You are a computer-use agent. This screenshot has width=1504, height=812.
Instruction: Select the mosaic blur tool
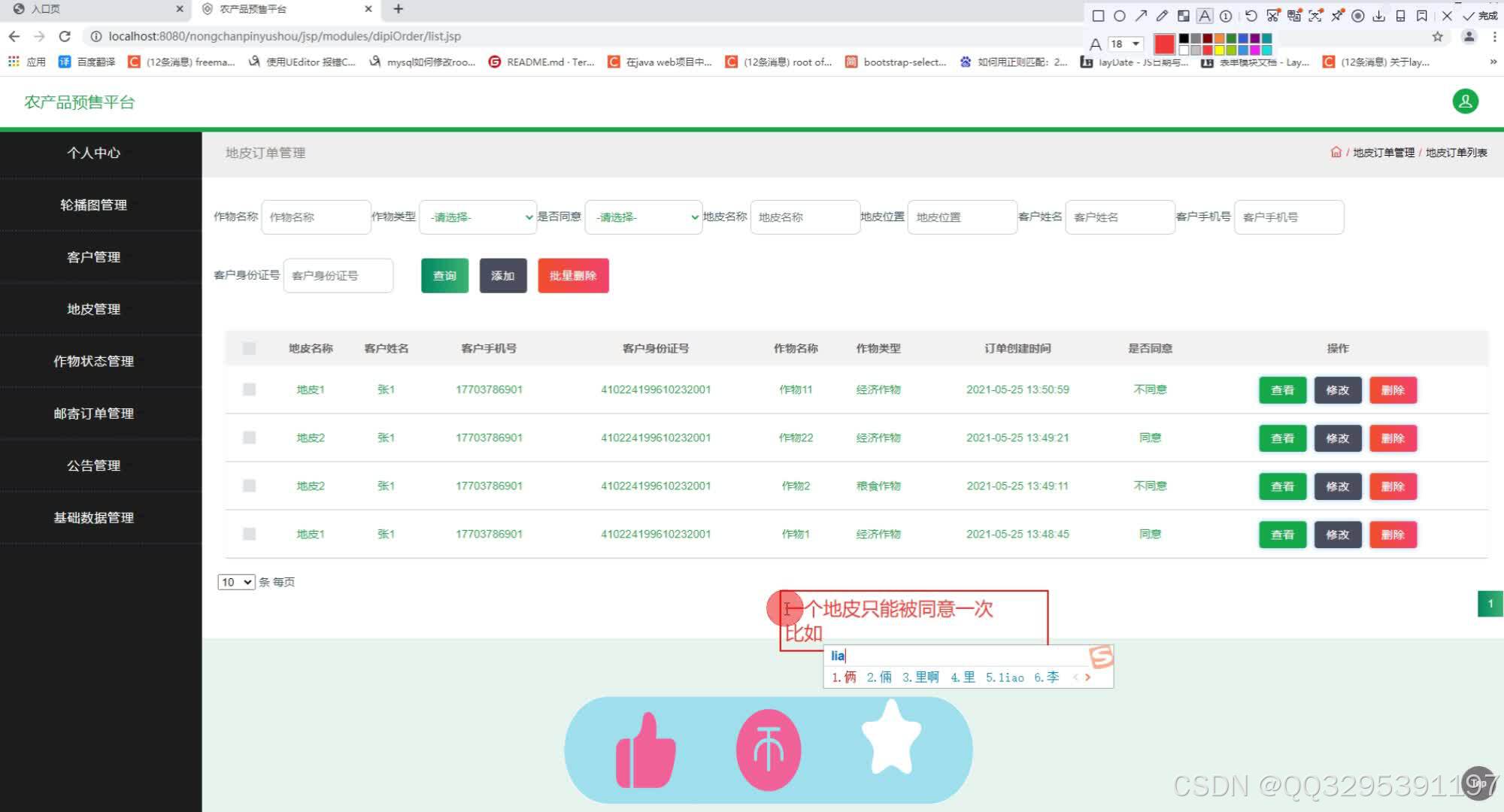1183,16
